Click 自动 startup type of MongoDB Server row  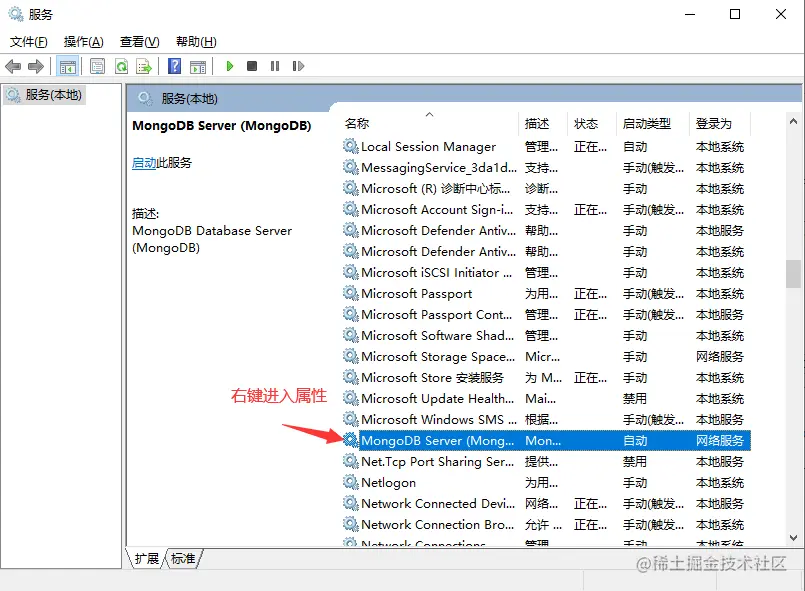(x=635, y=441)
